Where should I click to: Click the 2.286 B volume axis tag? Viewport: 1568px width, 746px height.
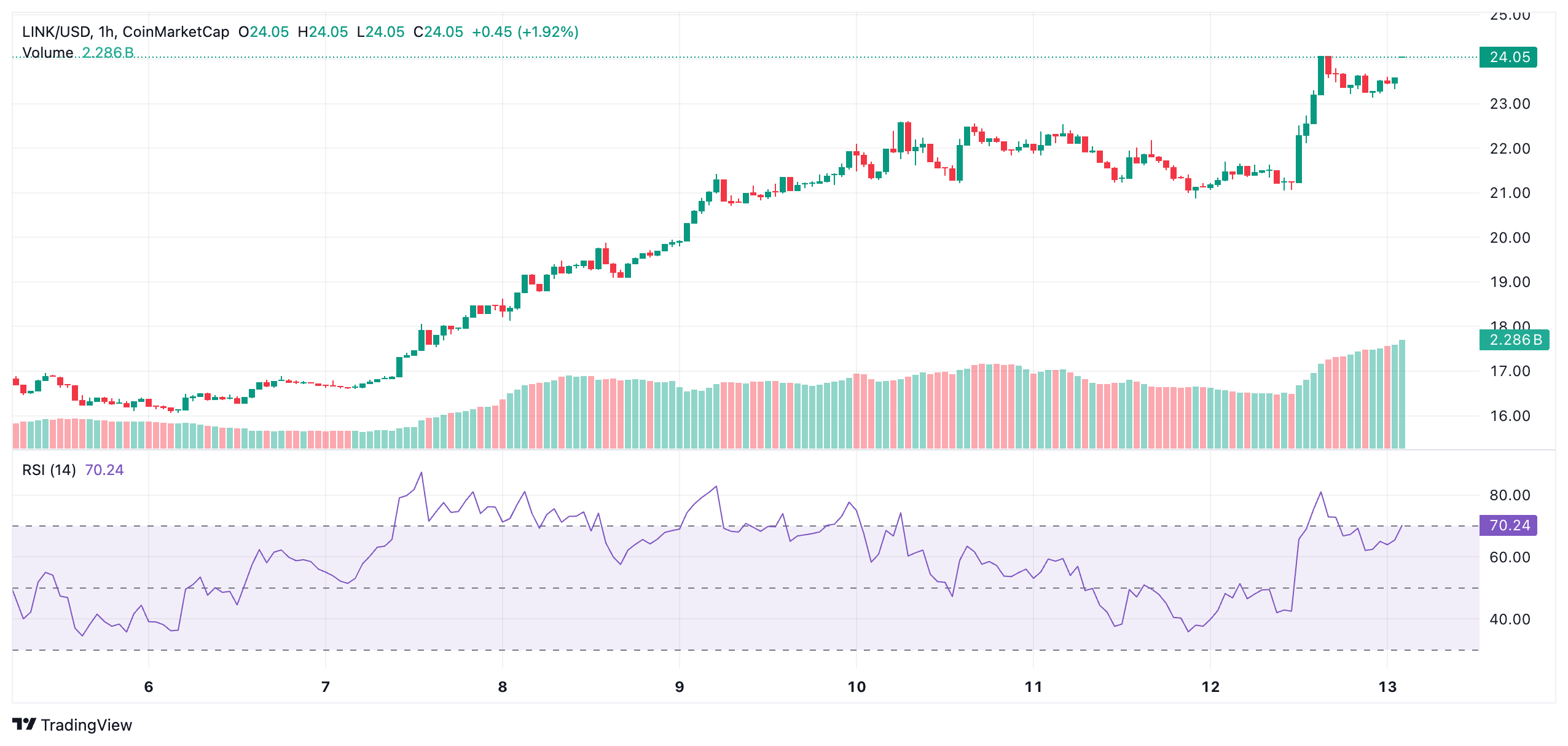pos(1514,340)
